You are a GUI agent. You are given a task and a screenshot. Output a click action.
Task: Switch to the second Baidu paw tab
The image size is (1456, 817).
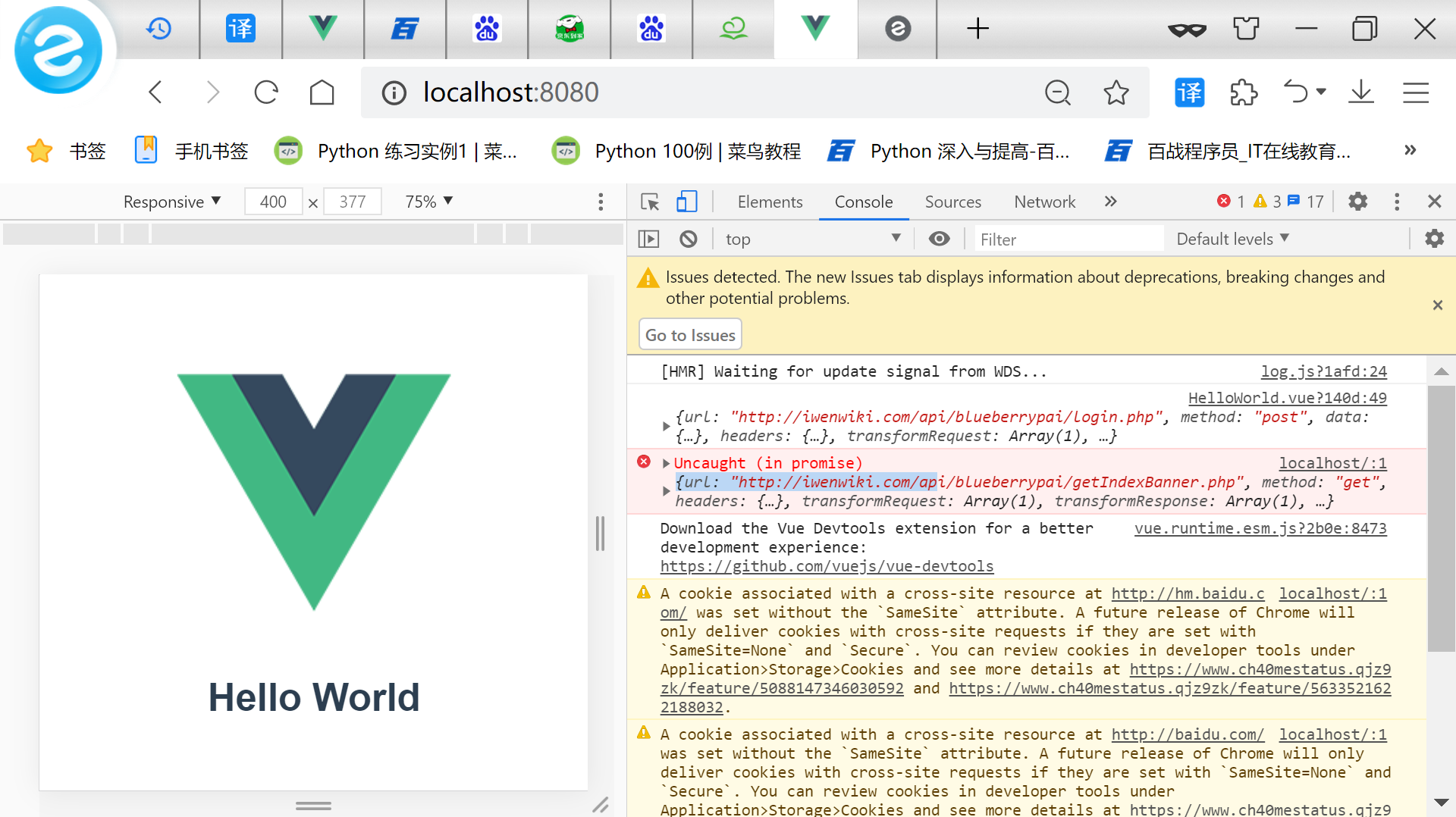coord(651,29)
